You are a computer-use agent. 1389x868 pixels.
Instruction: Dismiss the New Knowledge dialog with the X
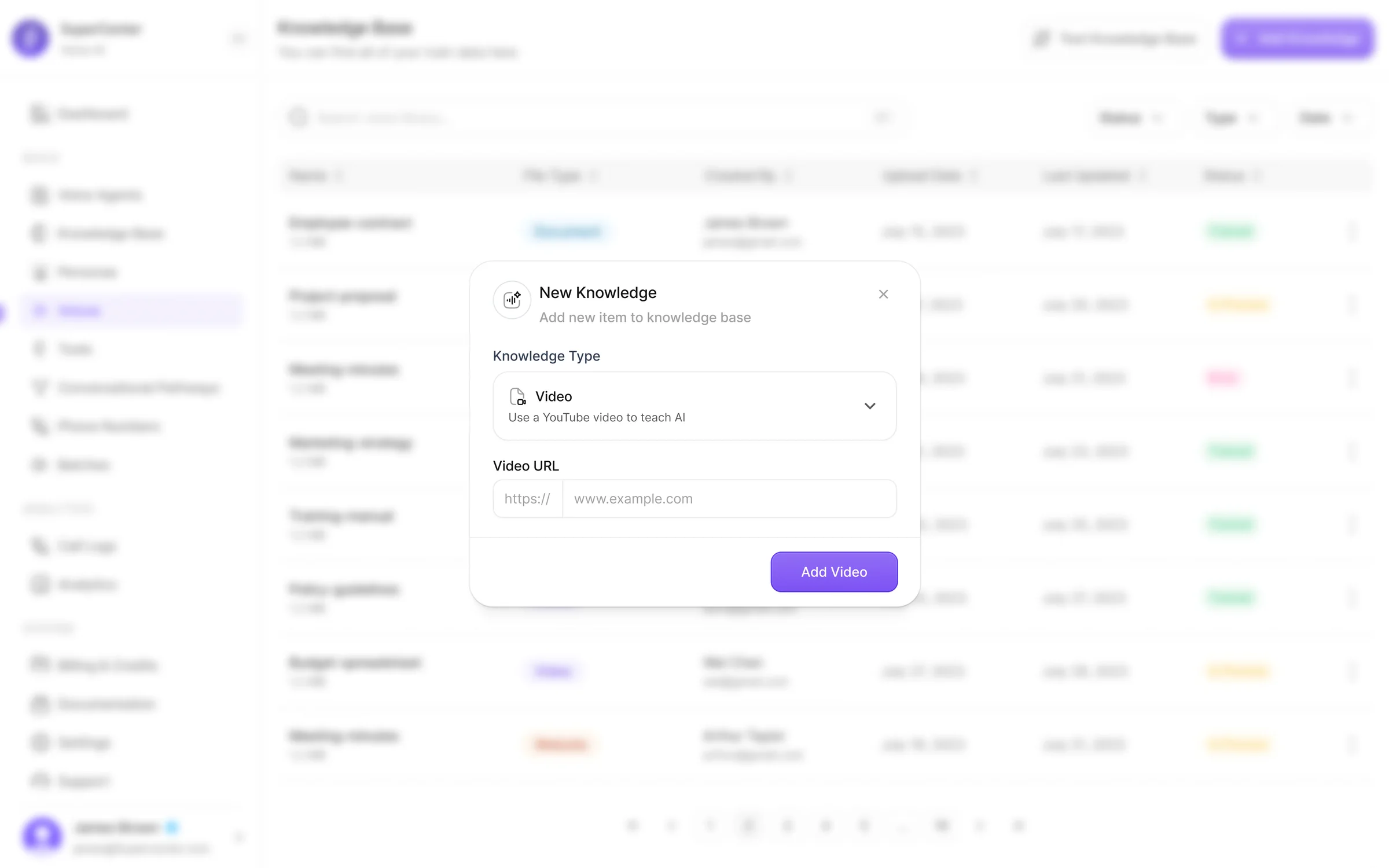[883, 294]
